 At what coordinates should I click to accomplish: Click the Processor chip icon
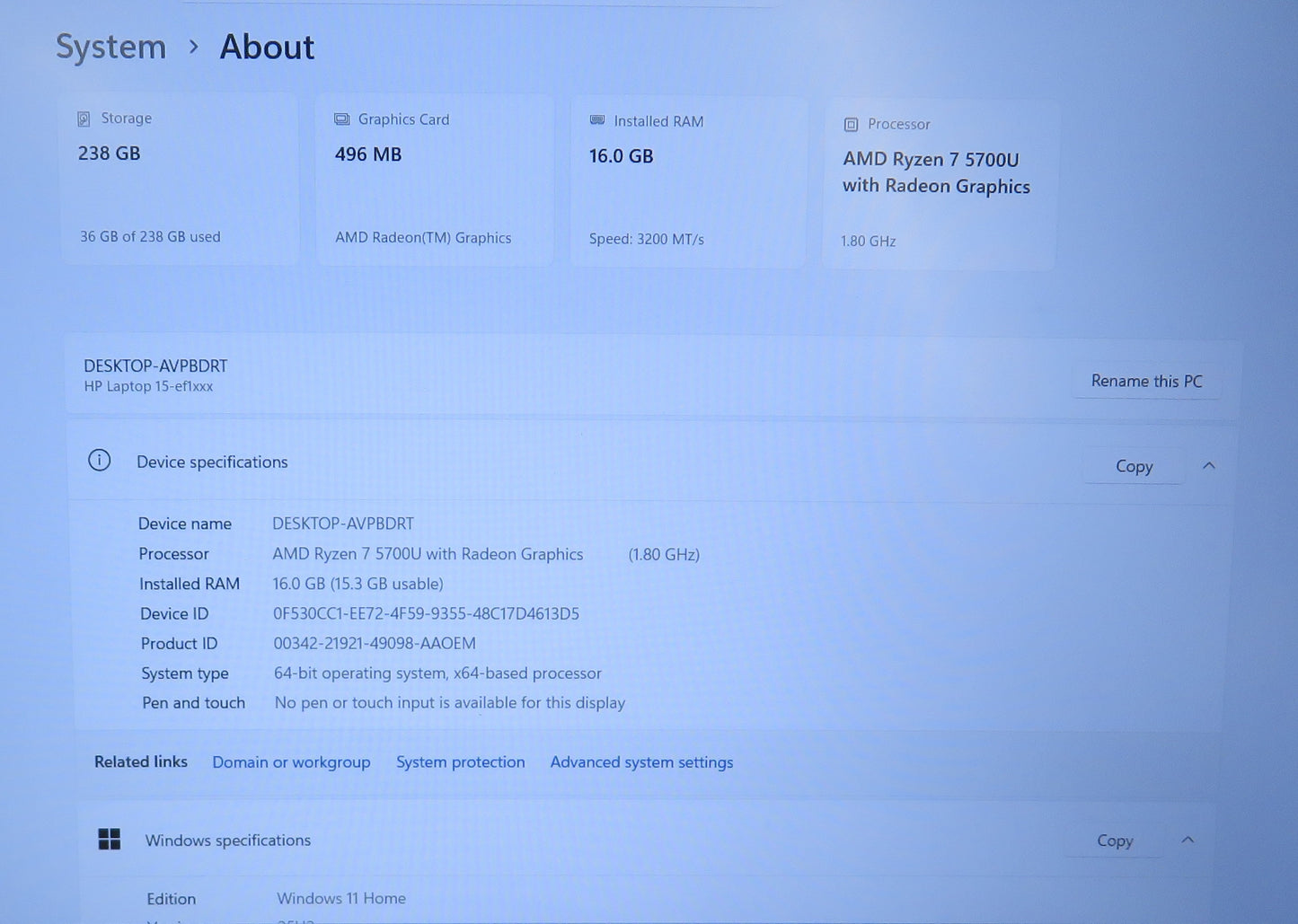(851, 125)
